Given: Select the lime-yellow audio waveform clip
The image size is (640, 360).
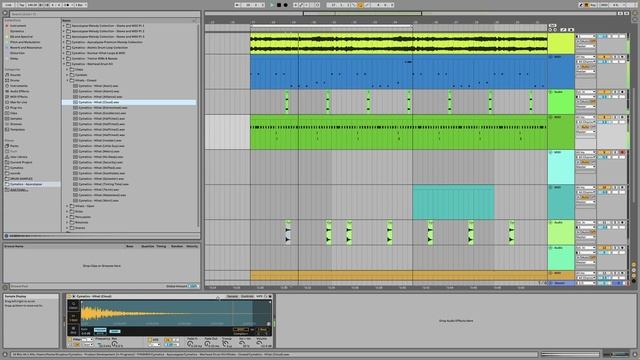Looking at the screenshot, I should point(398,44).
